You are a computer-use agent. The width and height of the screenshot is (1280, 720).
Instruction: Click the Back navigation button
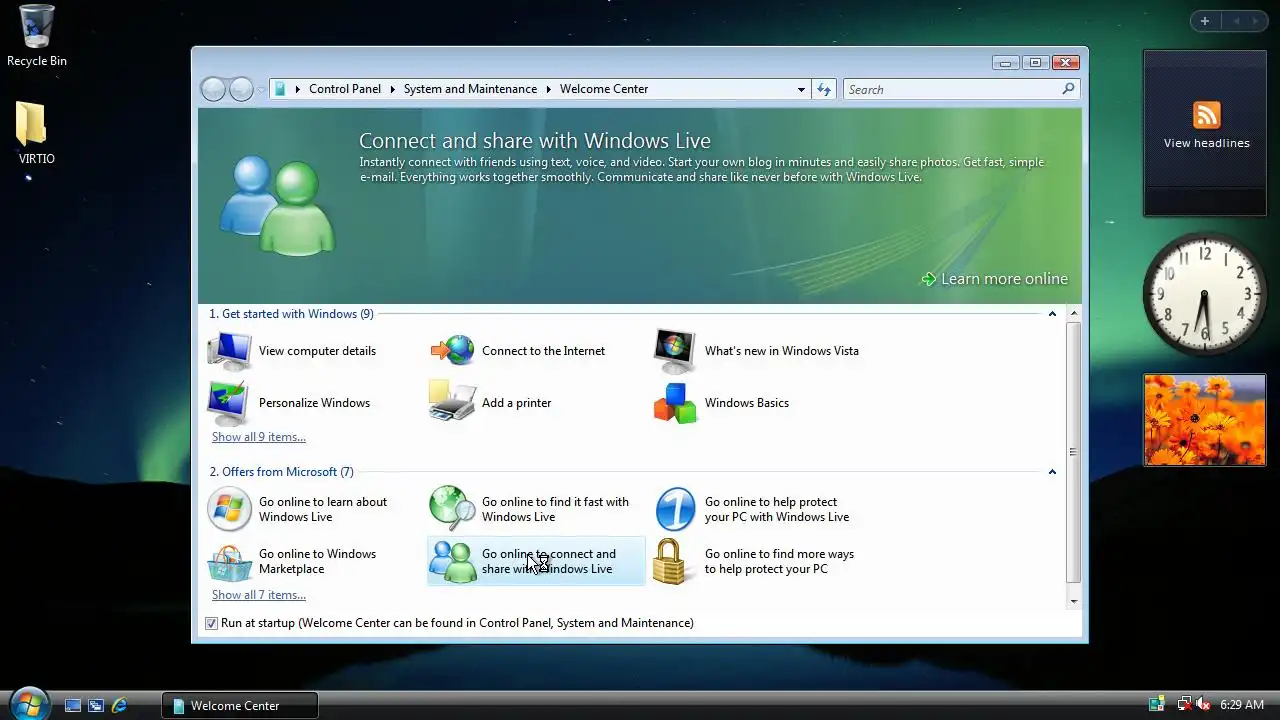point(213,89)
